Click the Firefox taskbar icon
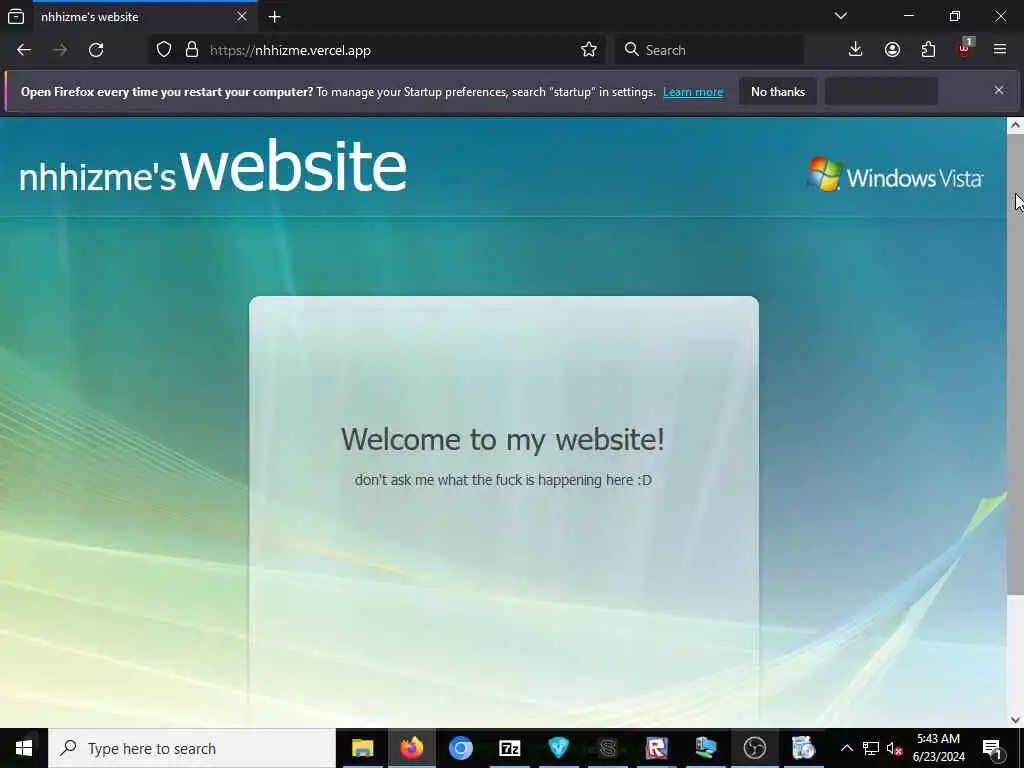The image size is (1024, 768). [x=411, y=748]
